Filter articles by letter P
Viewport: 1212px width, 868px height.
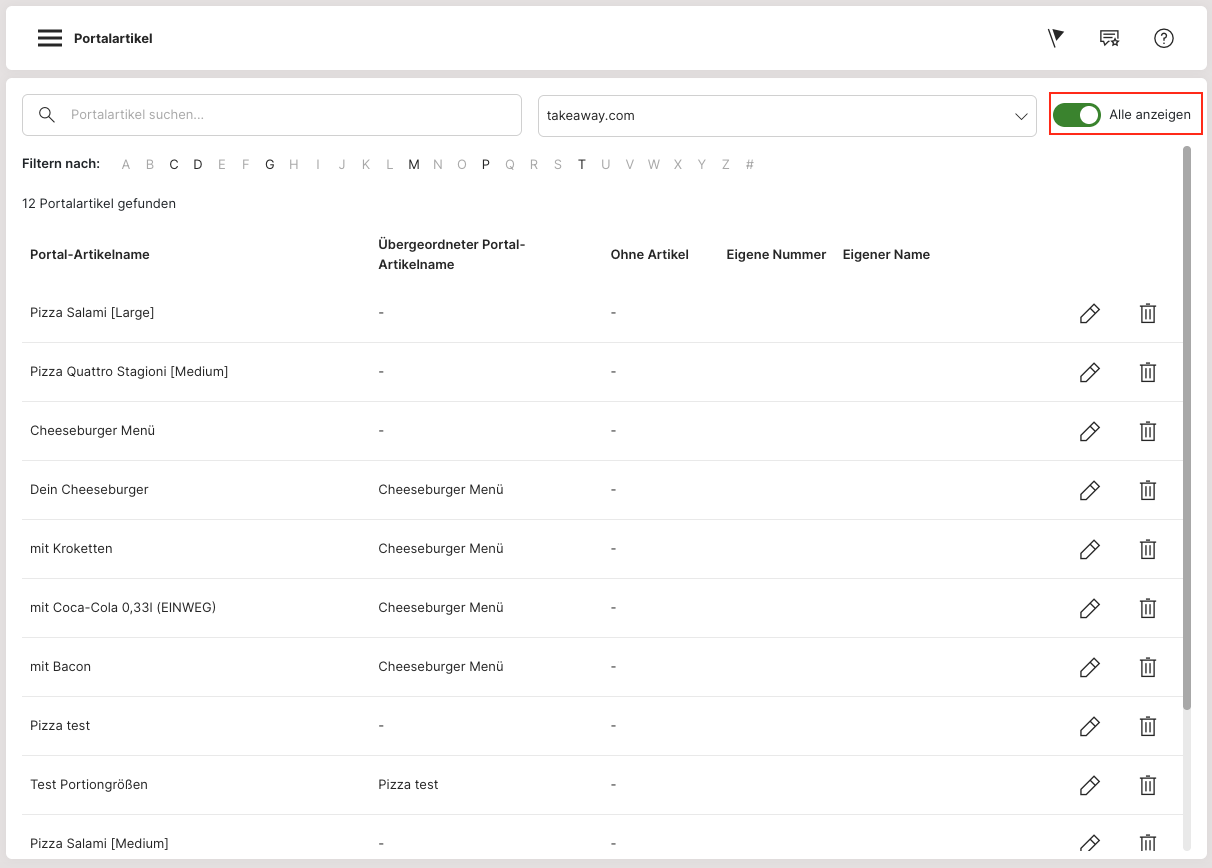point(486,165)
